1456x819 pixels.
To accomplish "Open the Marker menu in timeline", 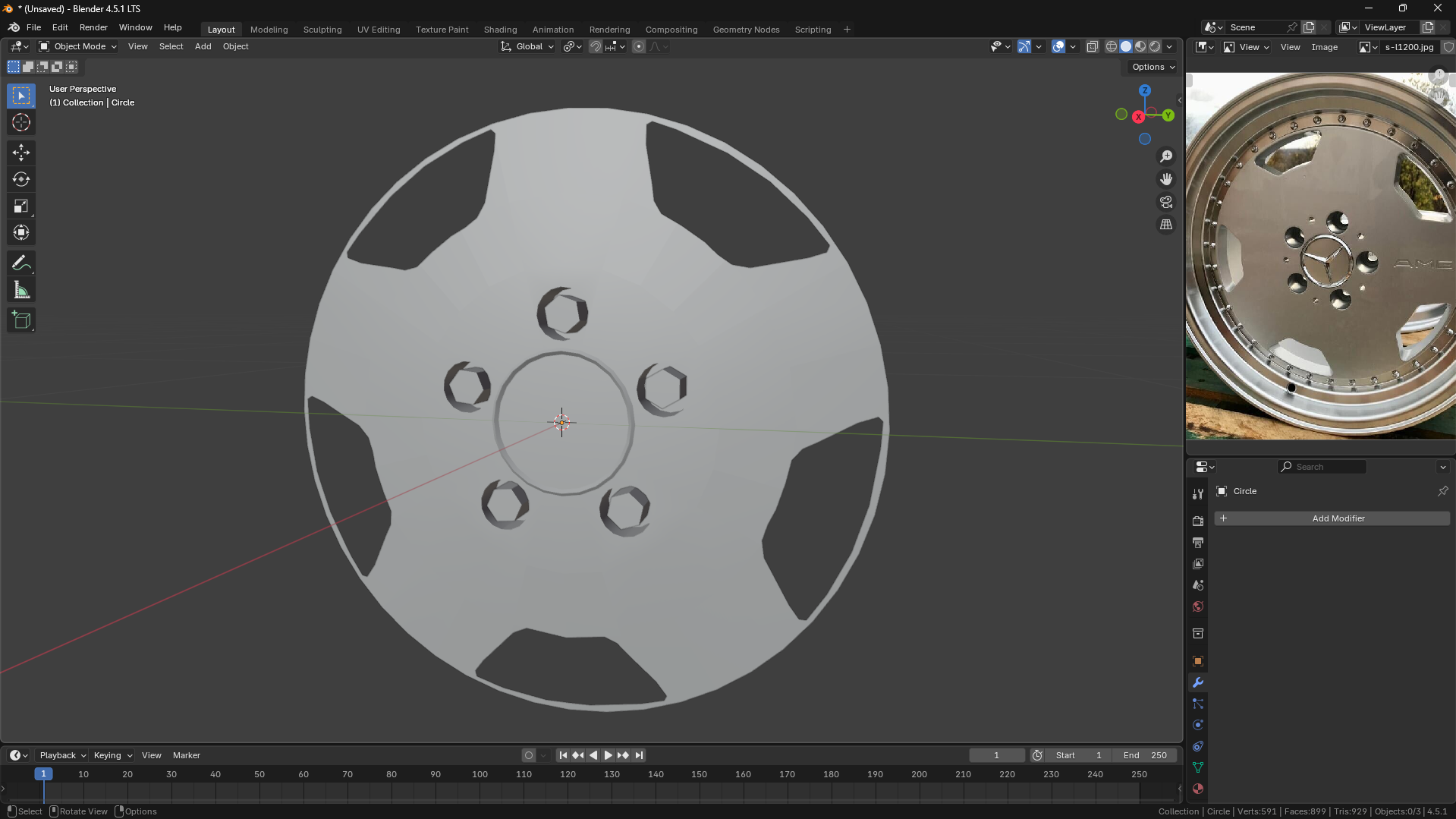I will (187, 755).
